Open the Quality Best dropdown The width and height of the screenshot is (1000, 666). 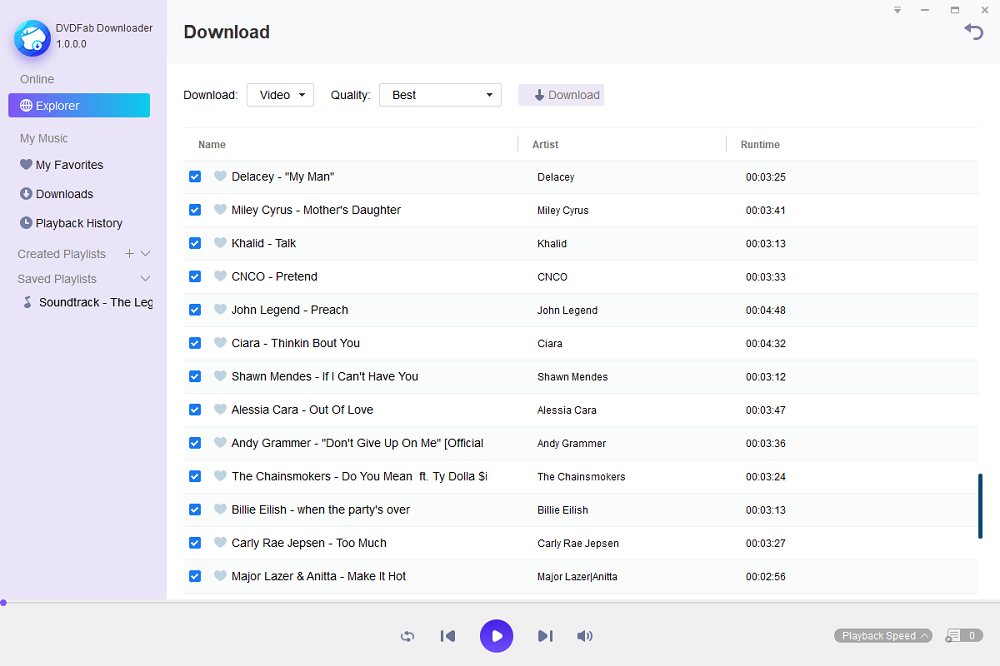[x=440, y=95]
